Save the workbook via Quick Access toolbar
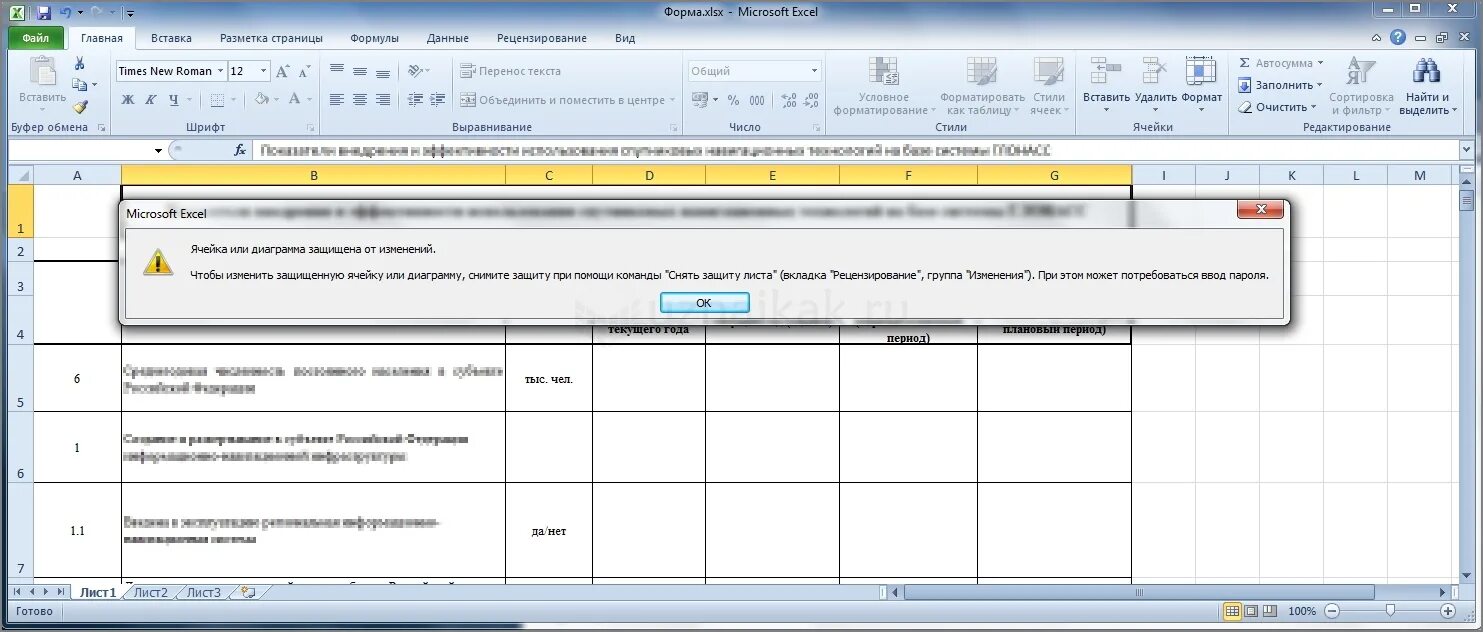Image resolution: width=1483 pixels, height=632 pixels. pos(43,12)
